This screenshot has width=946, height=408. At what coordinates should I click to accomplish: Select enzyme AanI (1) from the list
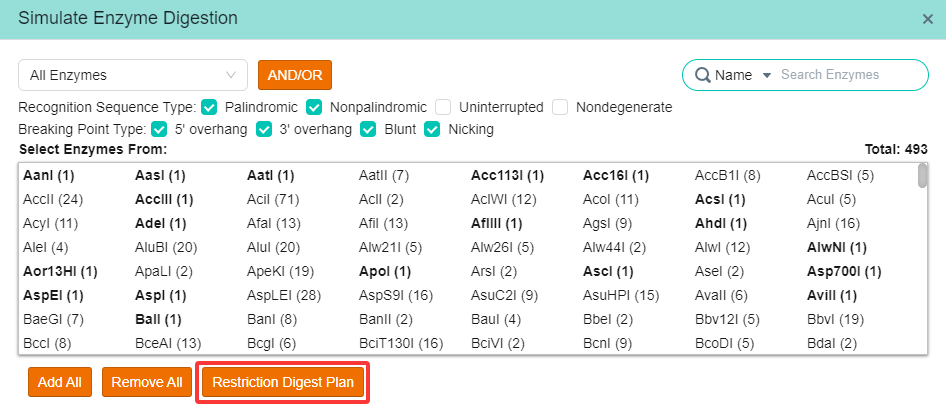click(x=49, y=176)
